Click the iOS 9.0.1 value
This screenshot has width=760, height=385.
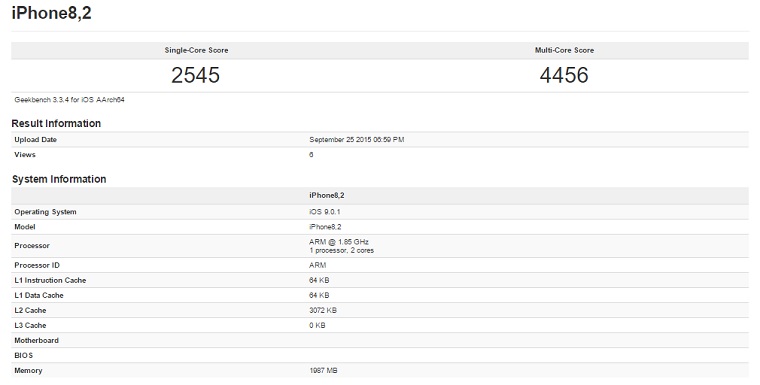325,212
